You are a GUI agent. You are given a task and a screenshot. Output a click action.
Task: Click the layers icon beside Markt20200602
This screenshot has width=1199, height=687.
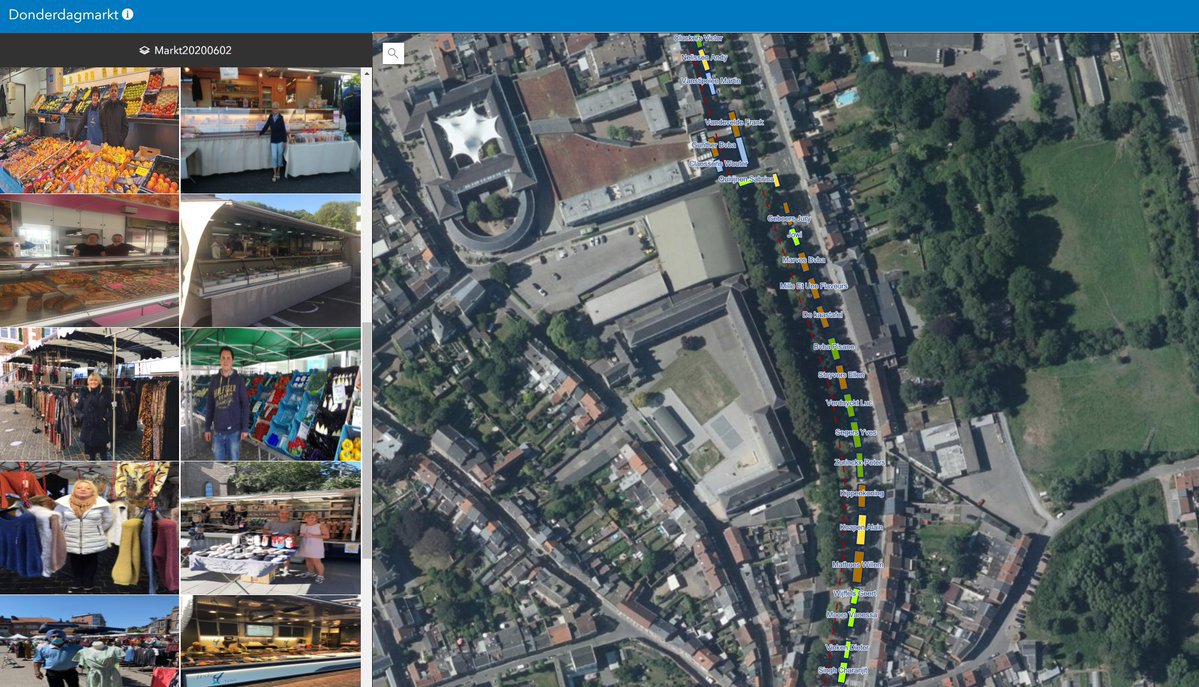[144, 50]
